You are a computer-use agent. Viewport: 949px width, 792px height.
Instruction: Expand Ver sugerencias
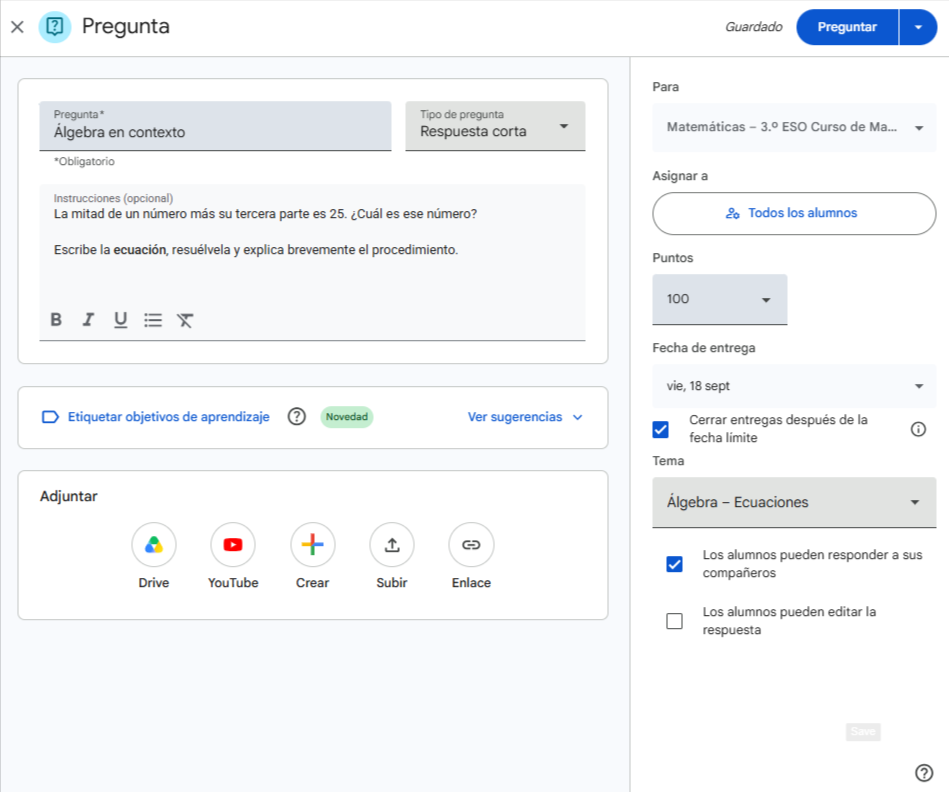click(x=525, y=417)
